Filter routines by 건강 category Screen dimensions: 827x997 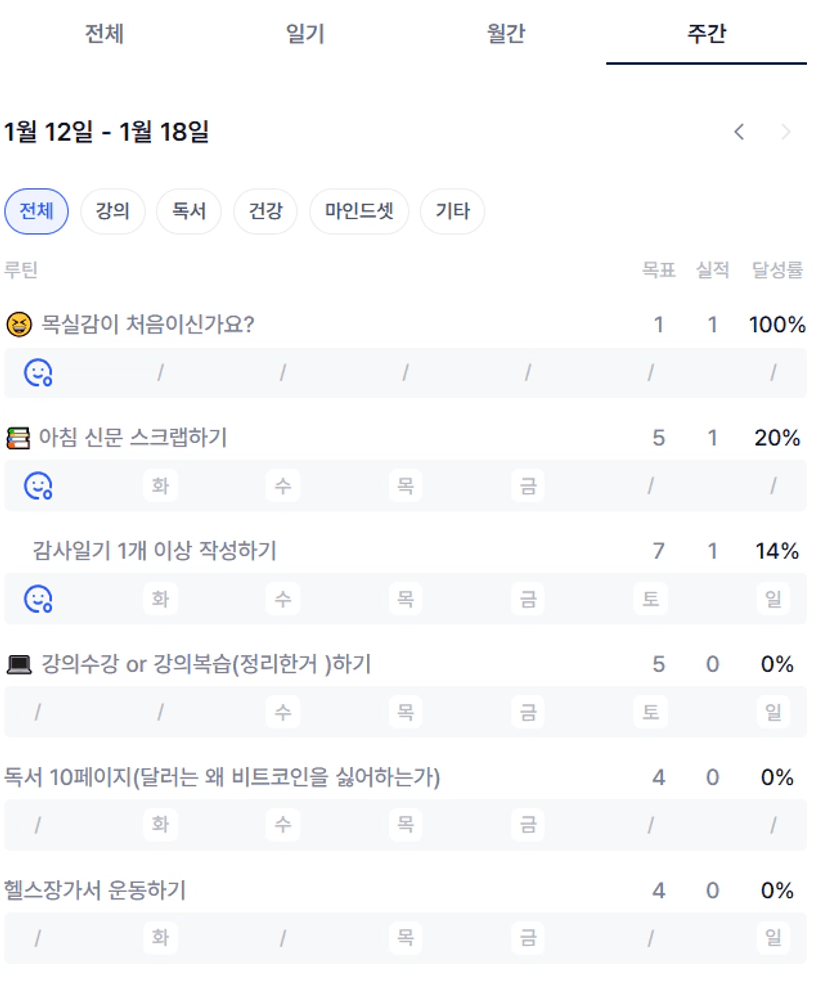click(265, 212)
